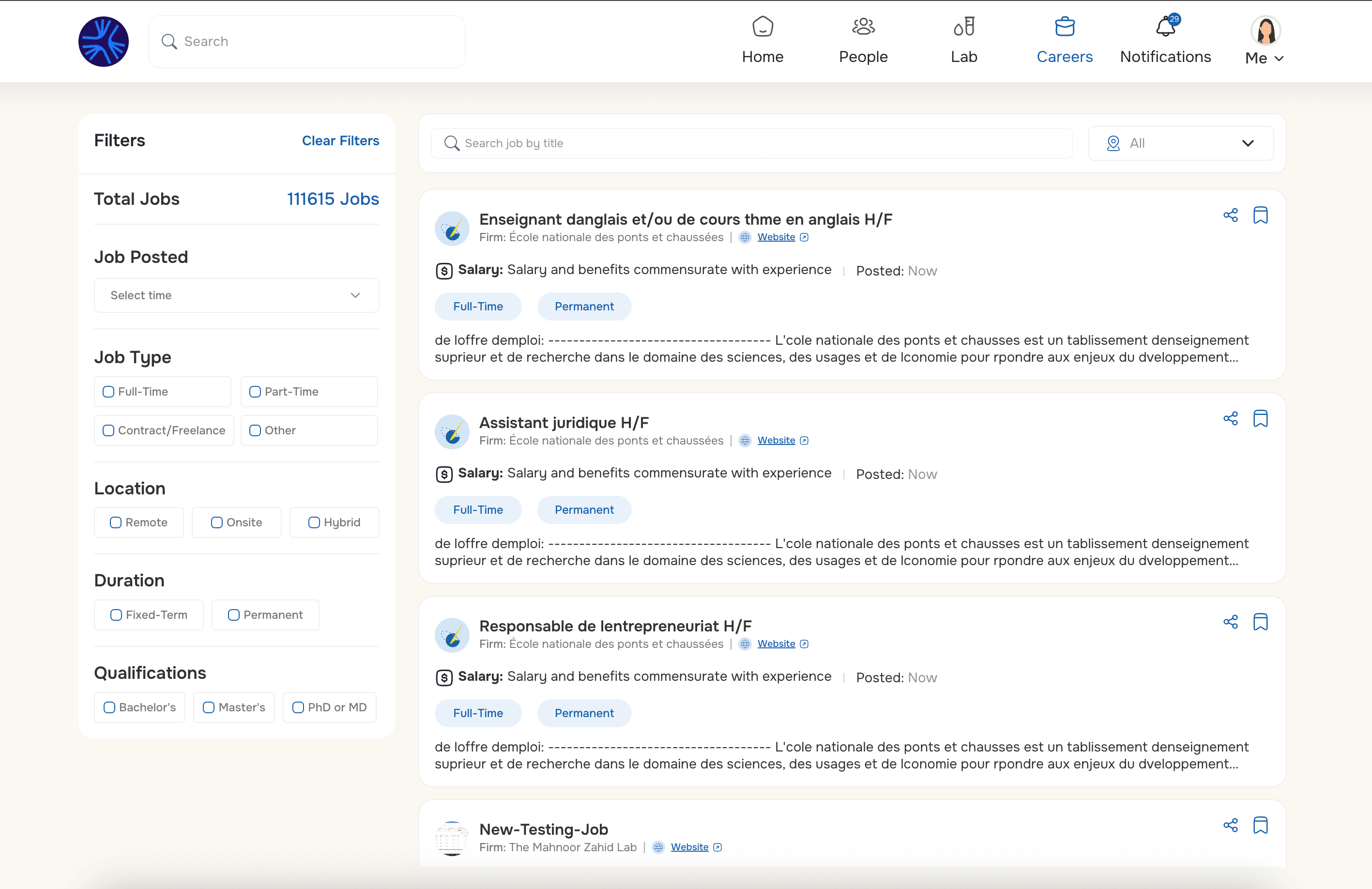Open the Select time dropdown
Screen dimensions: 1372x889
tap(236, 295)
